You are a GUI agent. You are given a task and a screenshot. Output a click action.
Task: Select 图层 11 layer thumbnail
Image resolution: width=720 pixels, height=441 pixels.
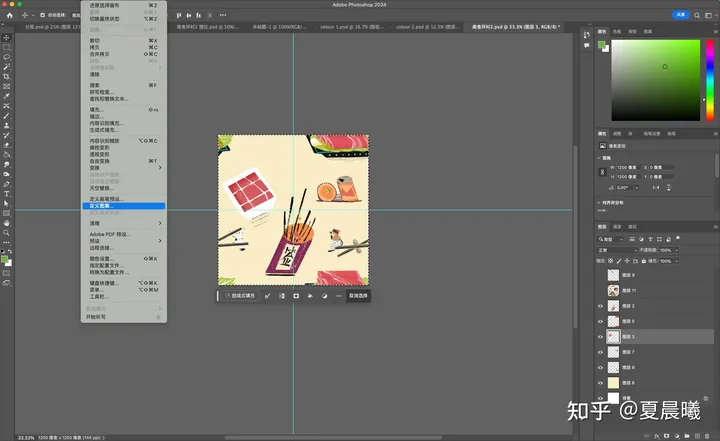(613, 290)
